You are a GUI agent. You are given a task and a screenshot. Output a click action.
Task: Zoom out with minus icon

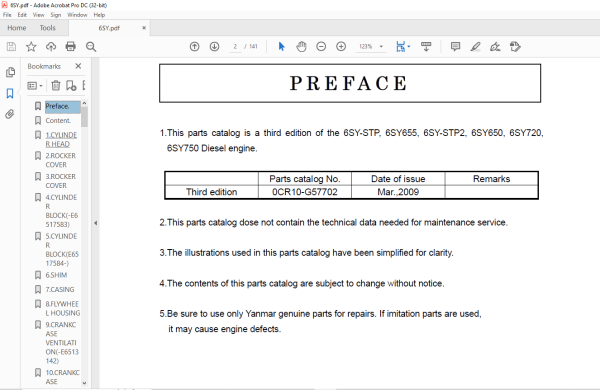[321, 47]
